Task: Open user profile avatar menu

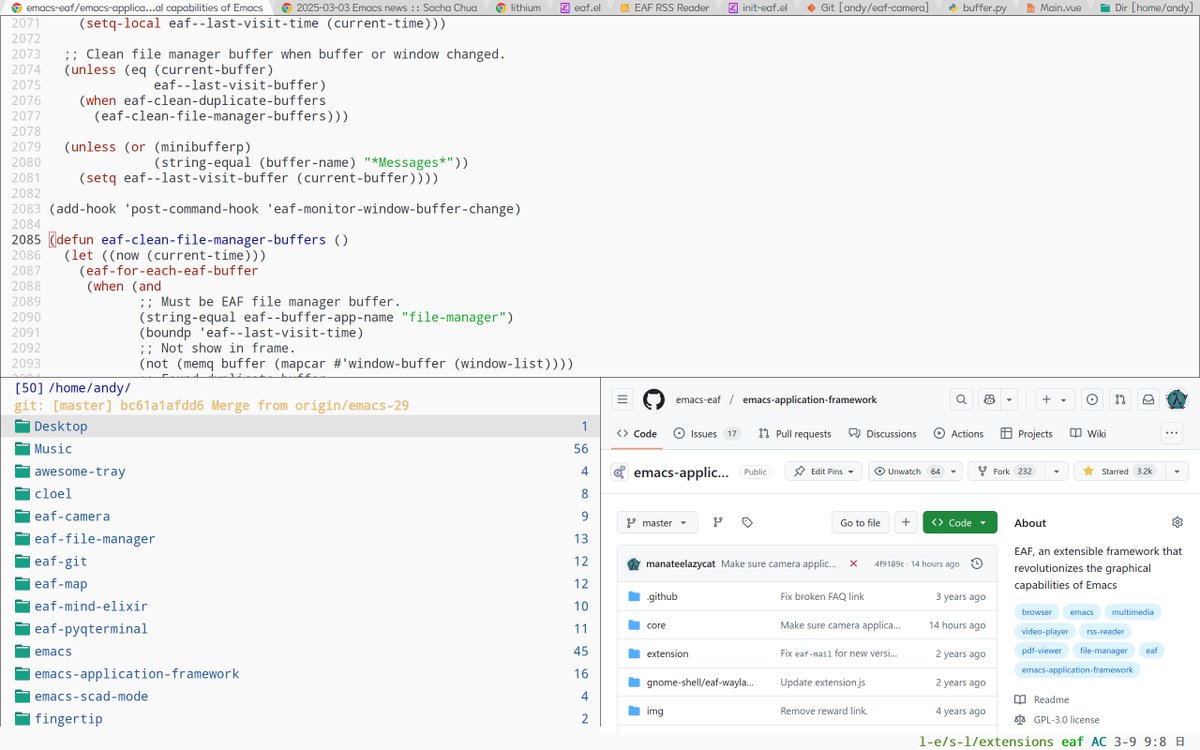Action: click(x=1177, y=400)
